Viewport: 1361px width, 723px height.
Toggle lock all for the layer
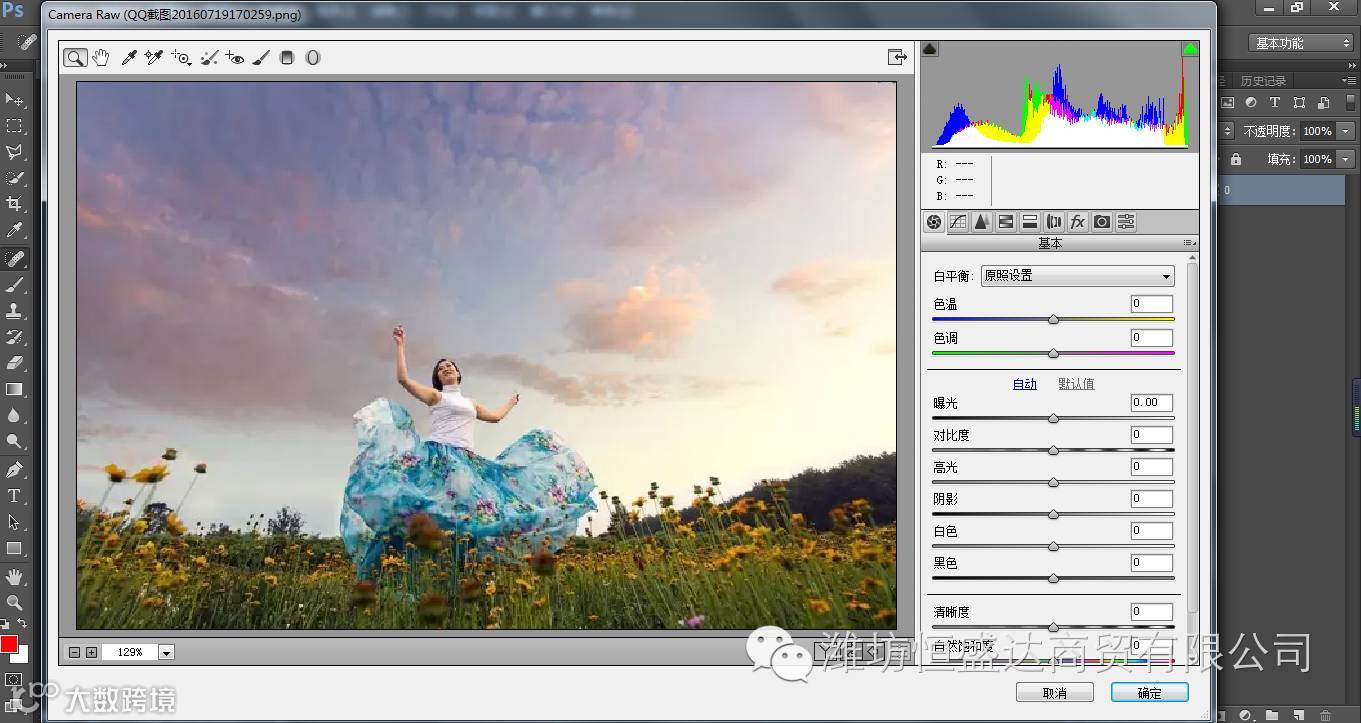click(1236, 159)
